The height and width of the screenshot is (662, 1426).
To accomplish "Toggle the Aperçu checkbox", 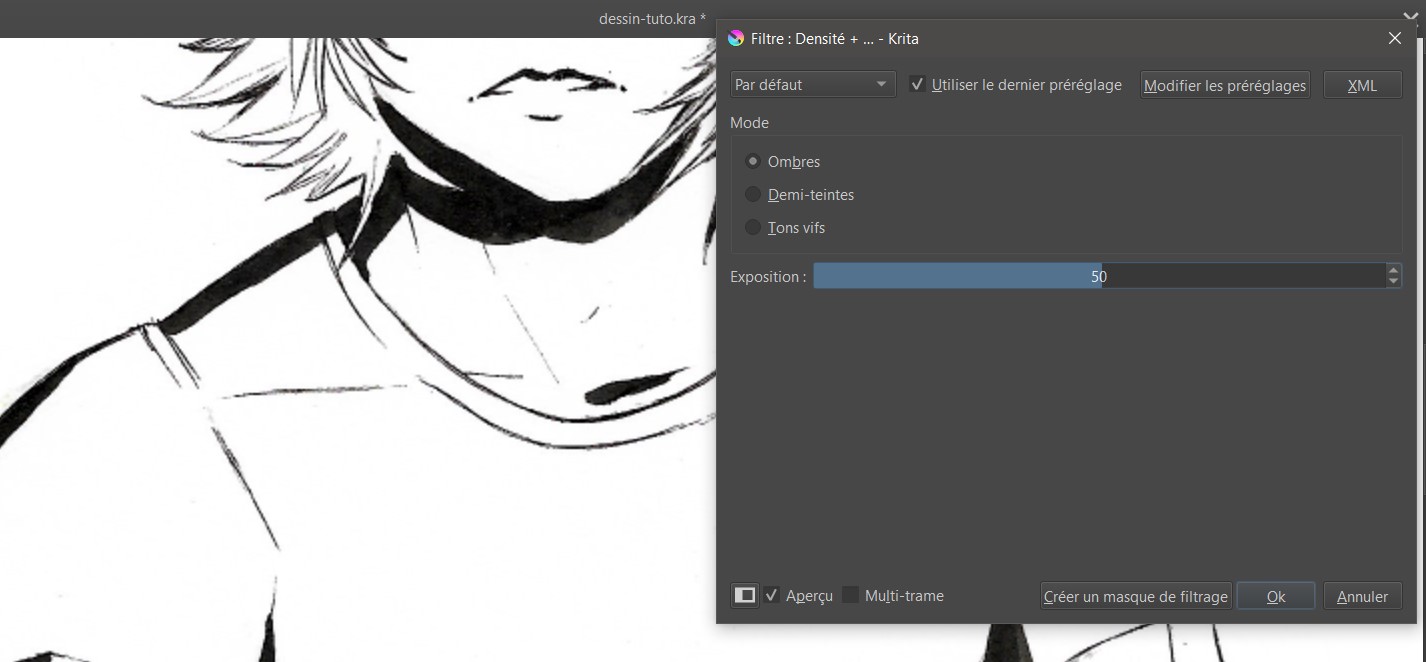I will point(772,595).
